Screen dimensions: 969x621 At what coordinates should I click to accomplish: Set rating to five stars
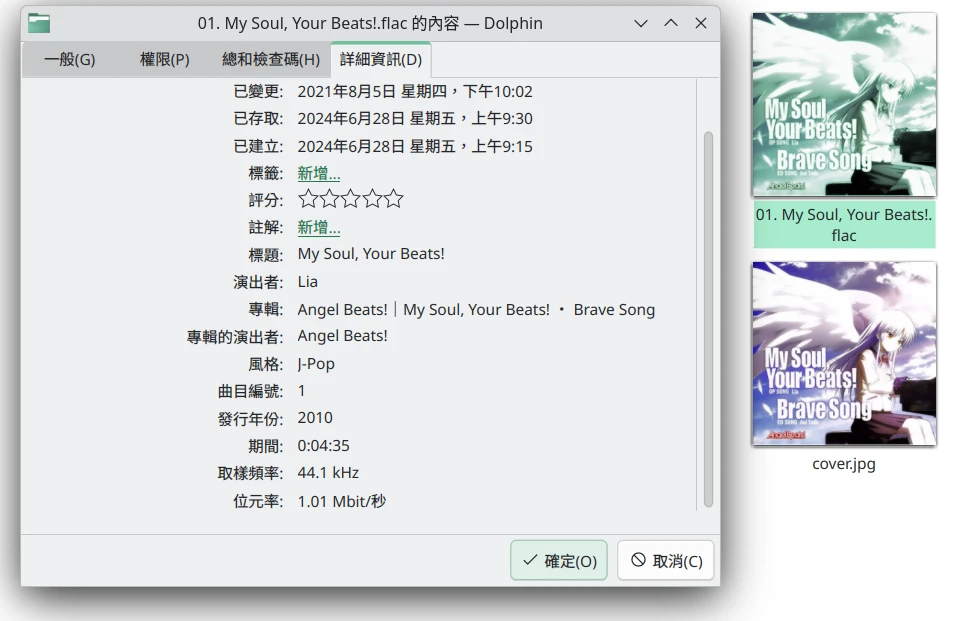point(393,199)
